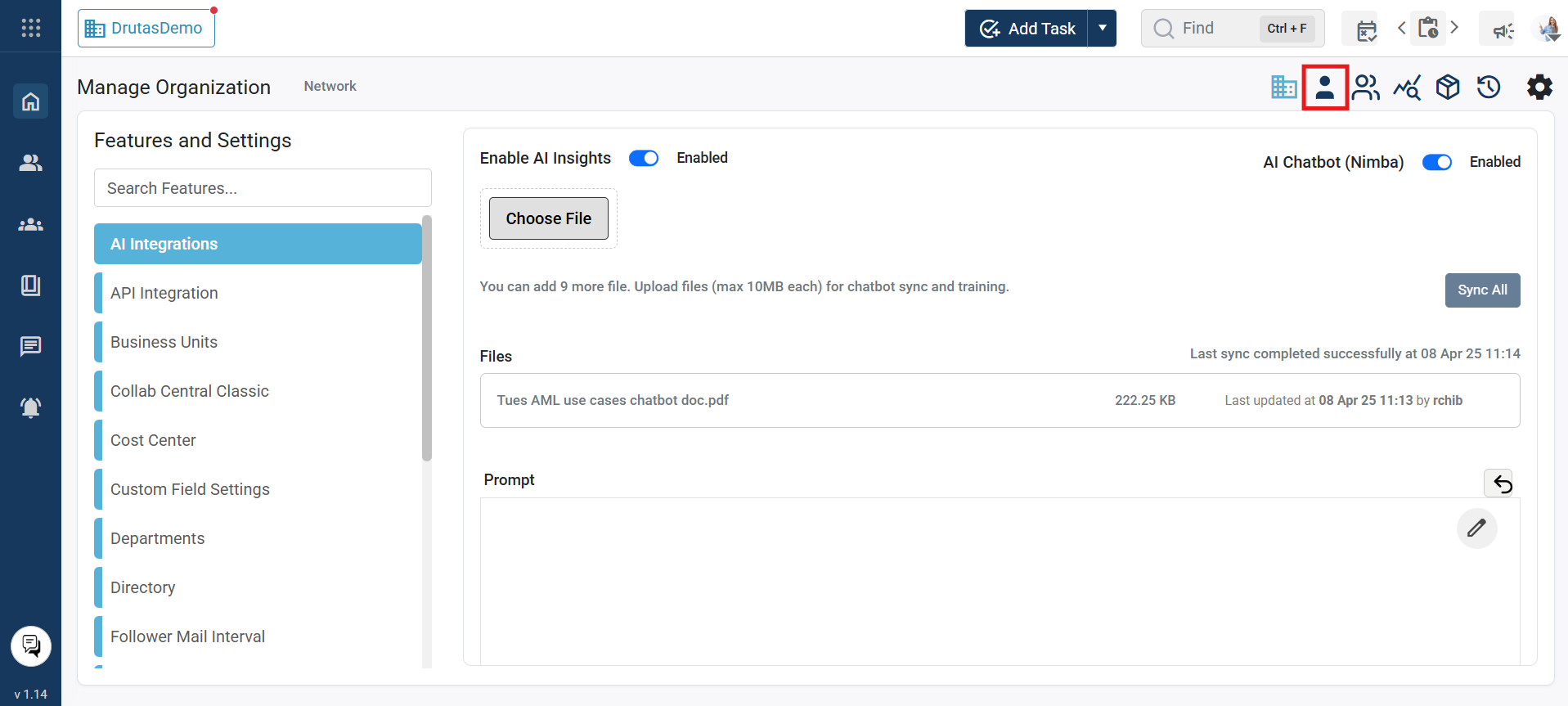
Task: Open the organization settings gear icon
Action: (x=1539, y=87)
